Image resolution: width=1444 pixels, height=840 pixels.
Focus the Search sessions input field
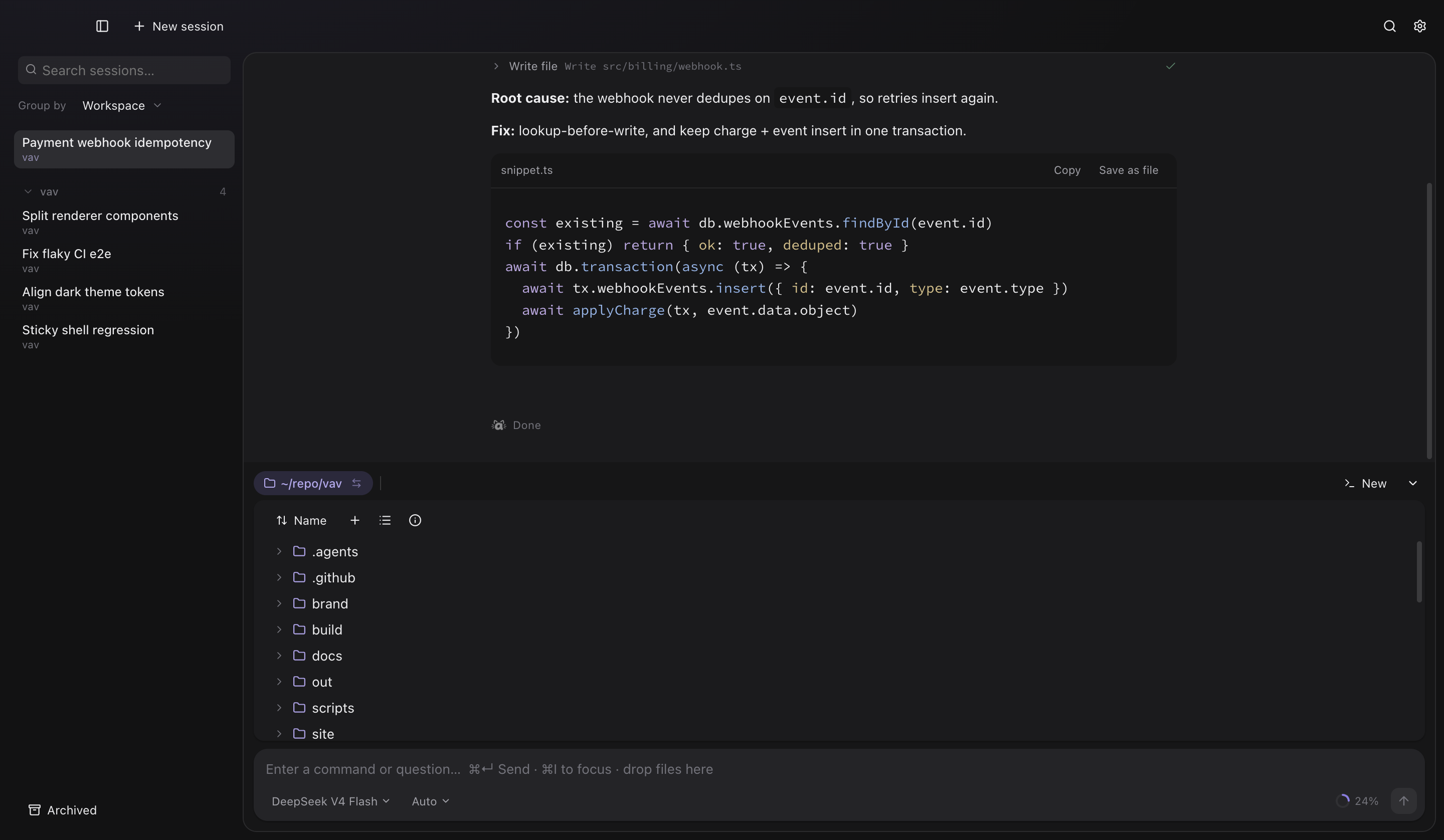[x=124, y=71]
